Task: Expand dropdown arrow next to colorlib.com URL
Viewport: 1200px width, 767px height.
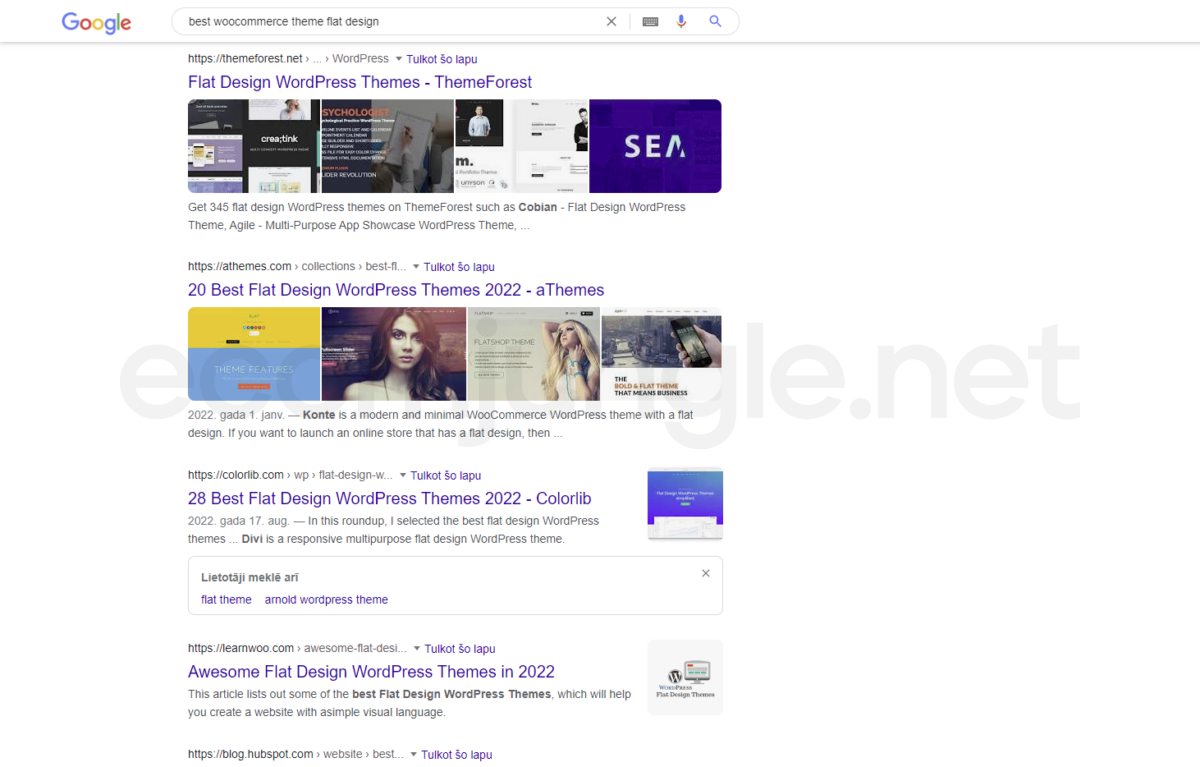Action: 403,475
